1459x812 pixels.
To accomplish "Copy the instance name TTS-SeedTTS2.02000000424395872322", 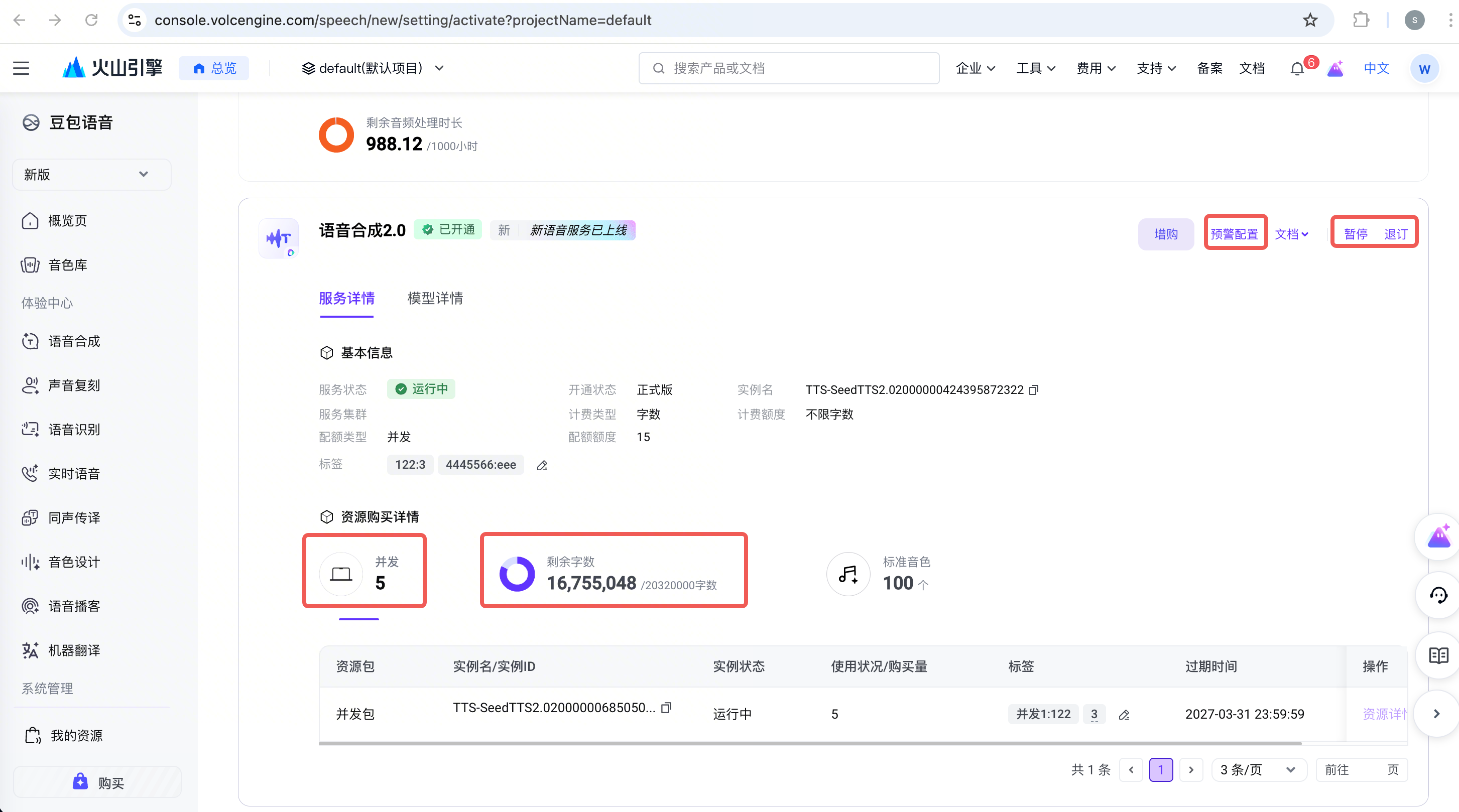I will (1034, 390).
